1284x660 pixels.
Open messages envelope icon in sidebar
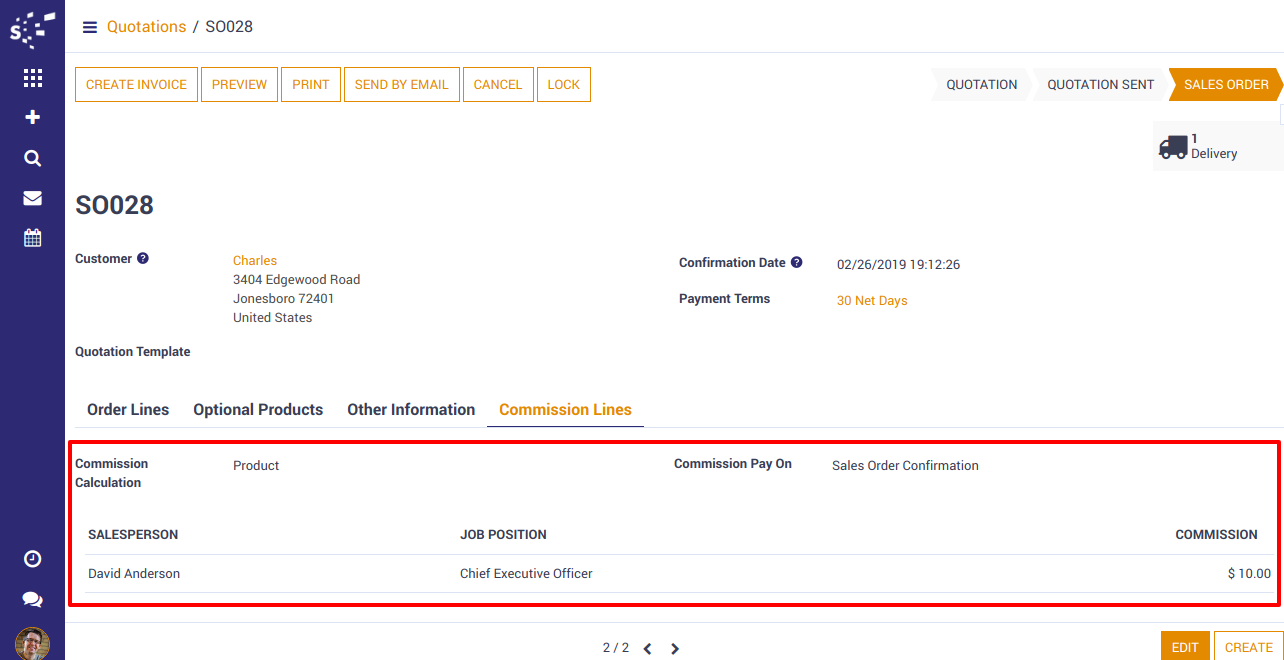pyautogui.click(x=32, y=198)
